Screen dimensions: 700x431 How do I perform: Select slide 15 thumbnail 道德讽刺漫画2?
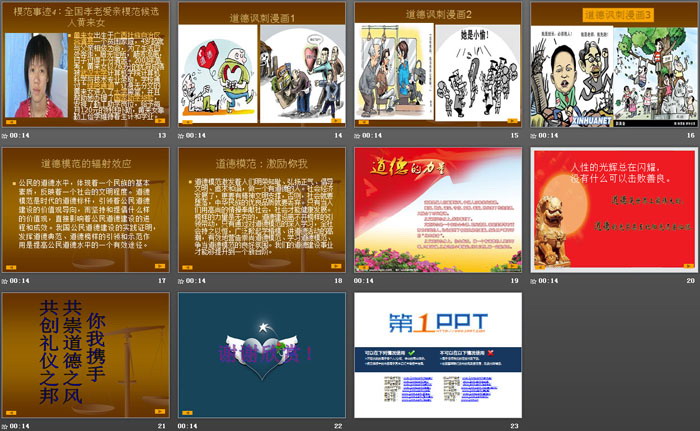click(438, 65)
